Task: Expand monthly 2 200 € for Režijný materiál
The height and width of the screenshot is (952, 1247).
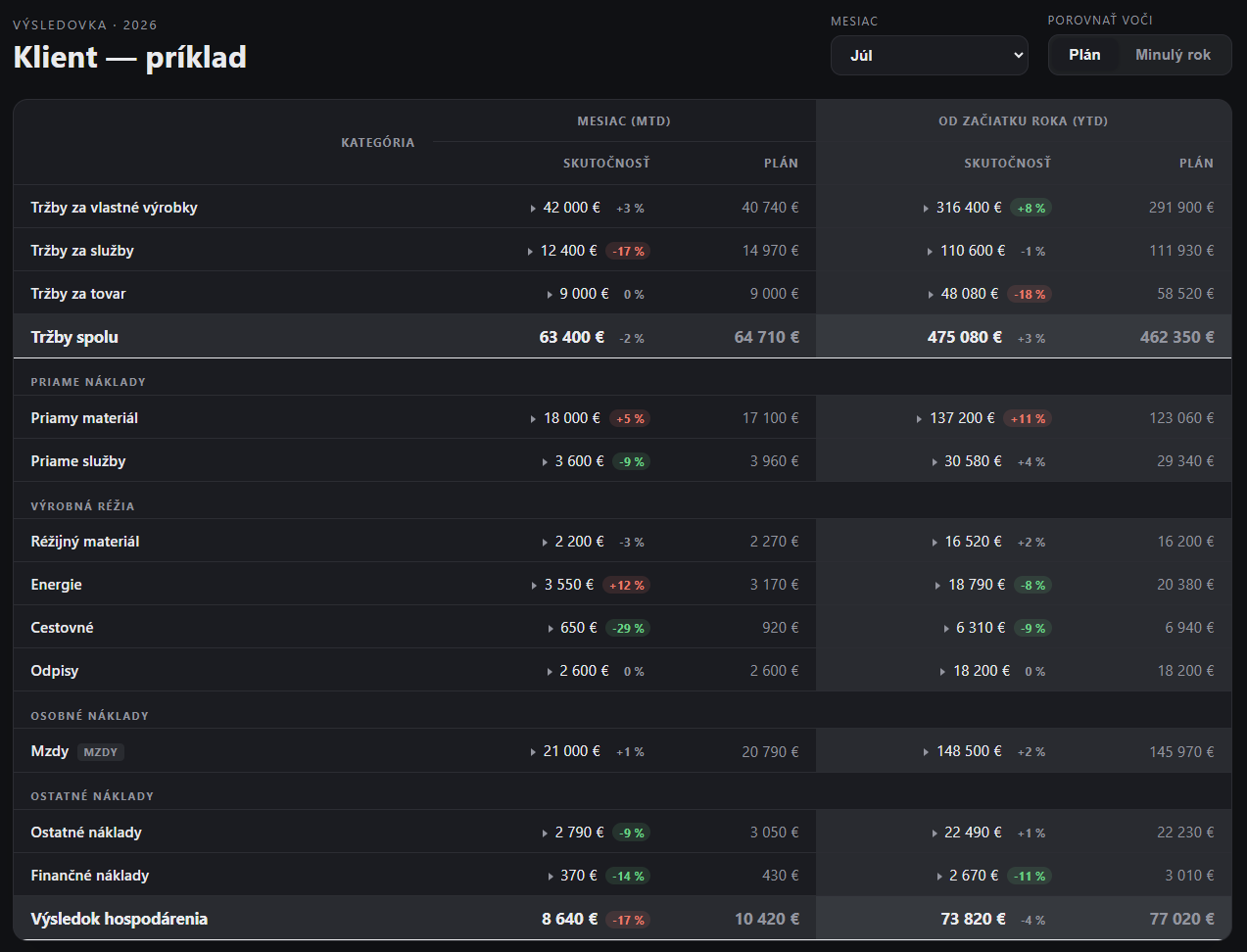Action: click(x=573, y=542)
